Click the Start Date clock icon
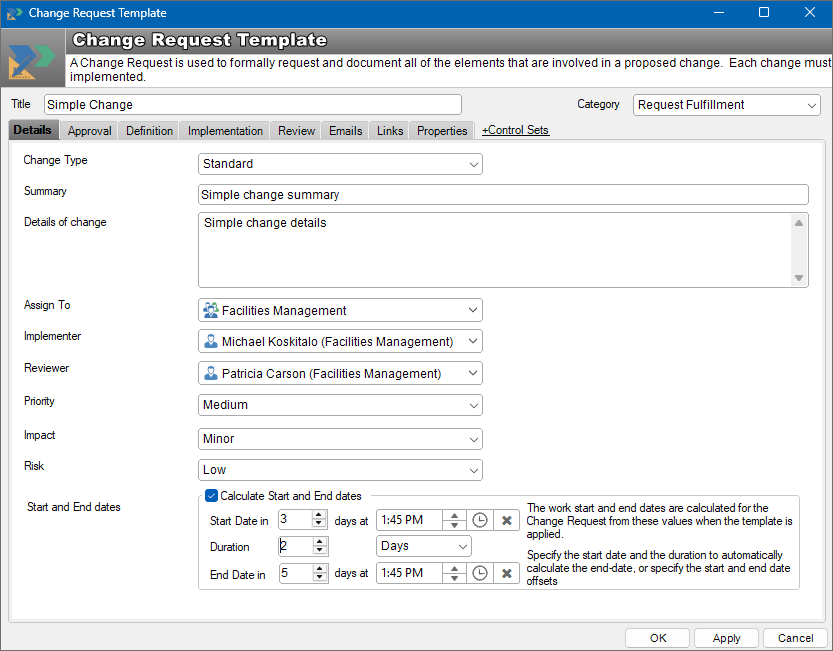Screen dimensions: 833x651 point(480,520)
